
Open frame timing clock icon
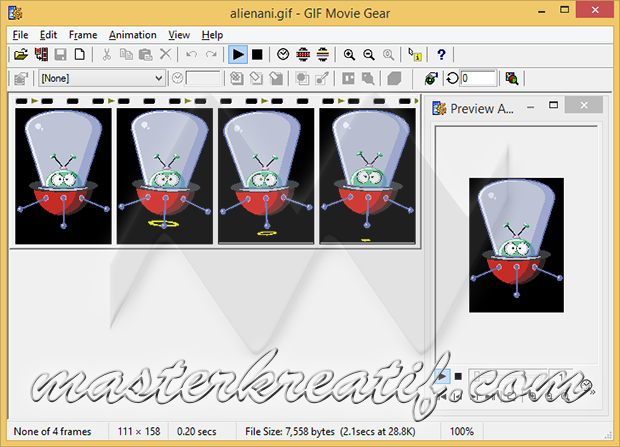(x=283, y=54)
